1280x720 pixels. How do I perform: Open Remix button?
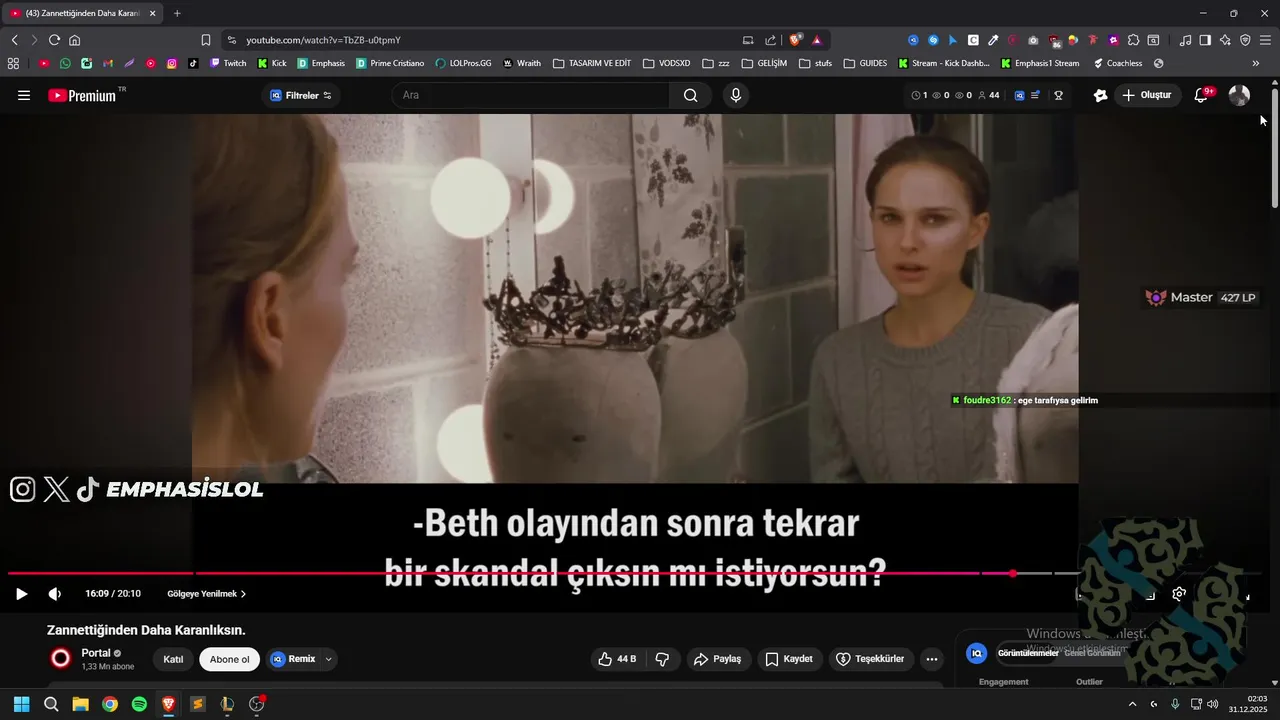293,659
